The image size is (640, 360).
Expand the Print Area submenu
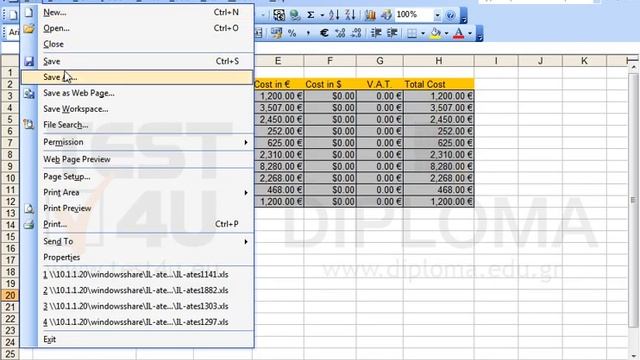137,192
